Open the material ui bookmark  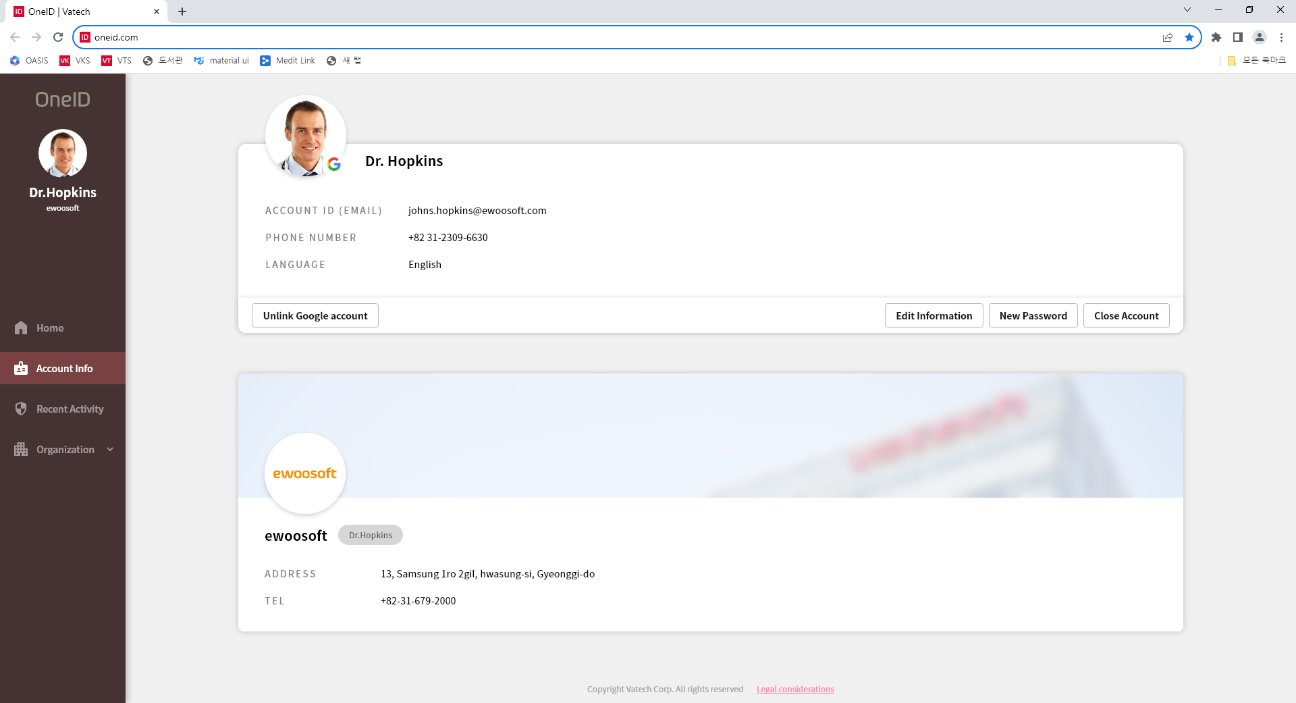pos(221,61)
